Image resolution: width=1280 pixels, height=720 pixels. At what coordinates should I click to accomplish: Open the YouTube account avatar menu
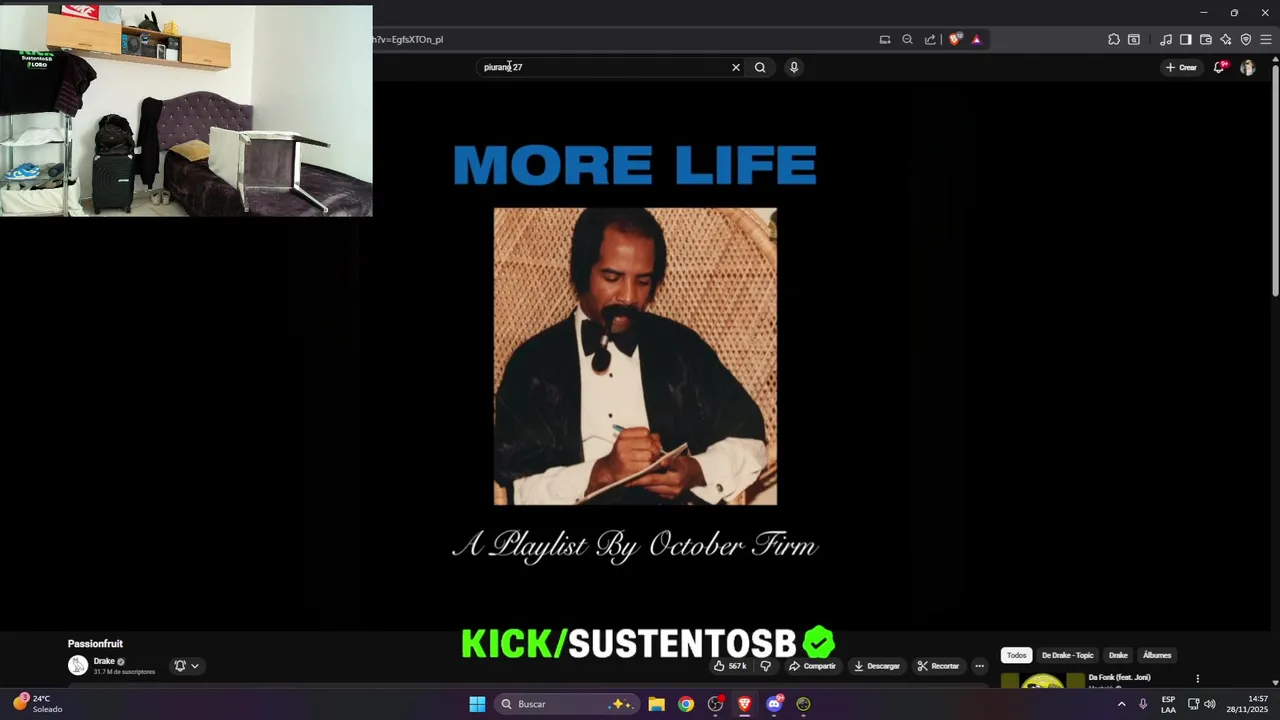(1248, 67)
